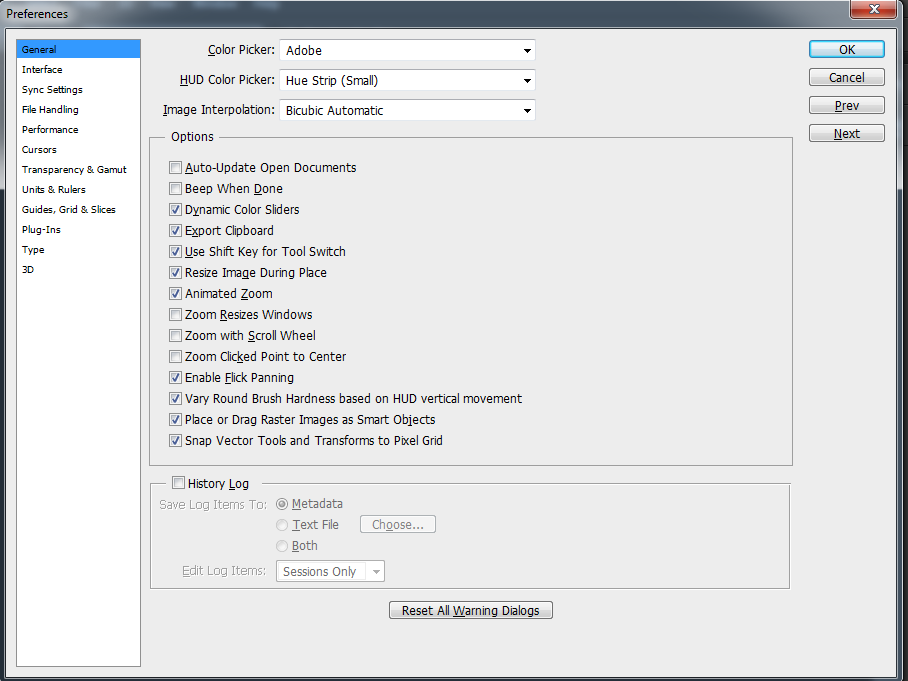This screenshot has width=908, height=681.
Task: Advance to next pane with Next
Action: pos(847,133)
